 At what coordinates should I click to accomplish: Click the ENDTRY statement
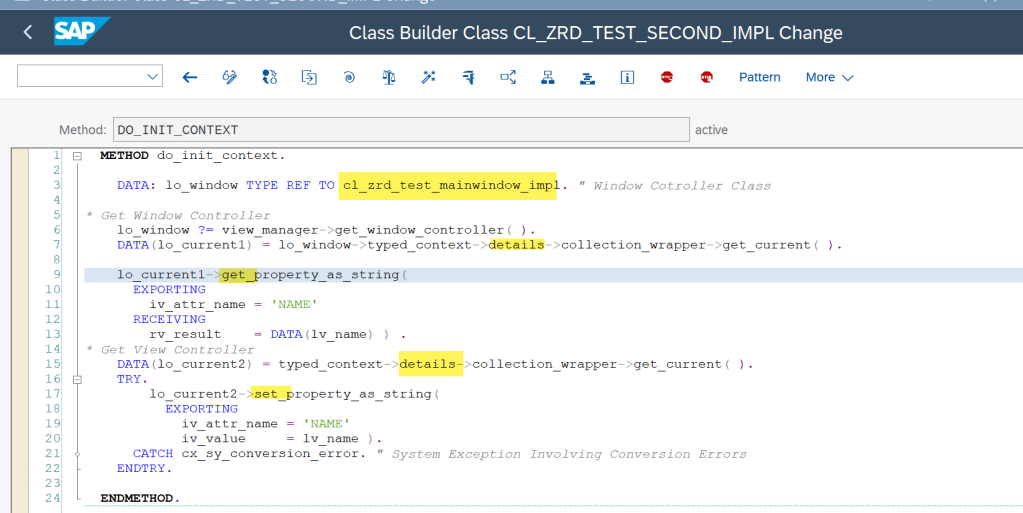[x=144, y=468]
